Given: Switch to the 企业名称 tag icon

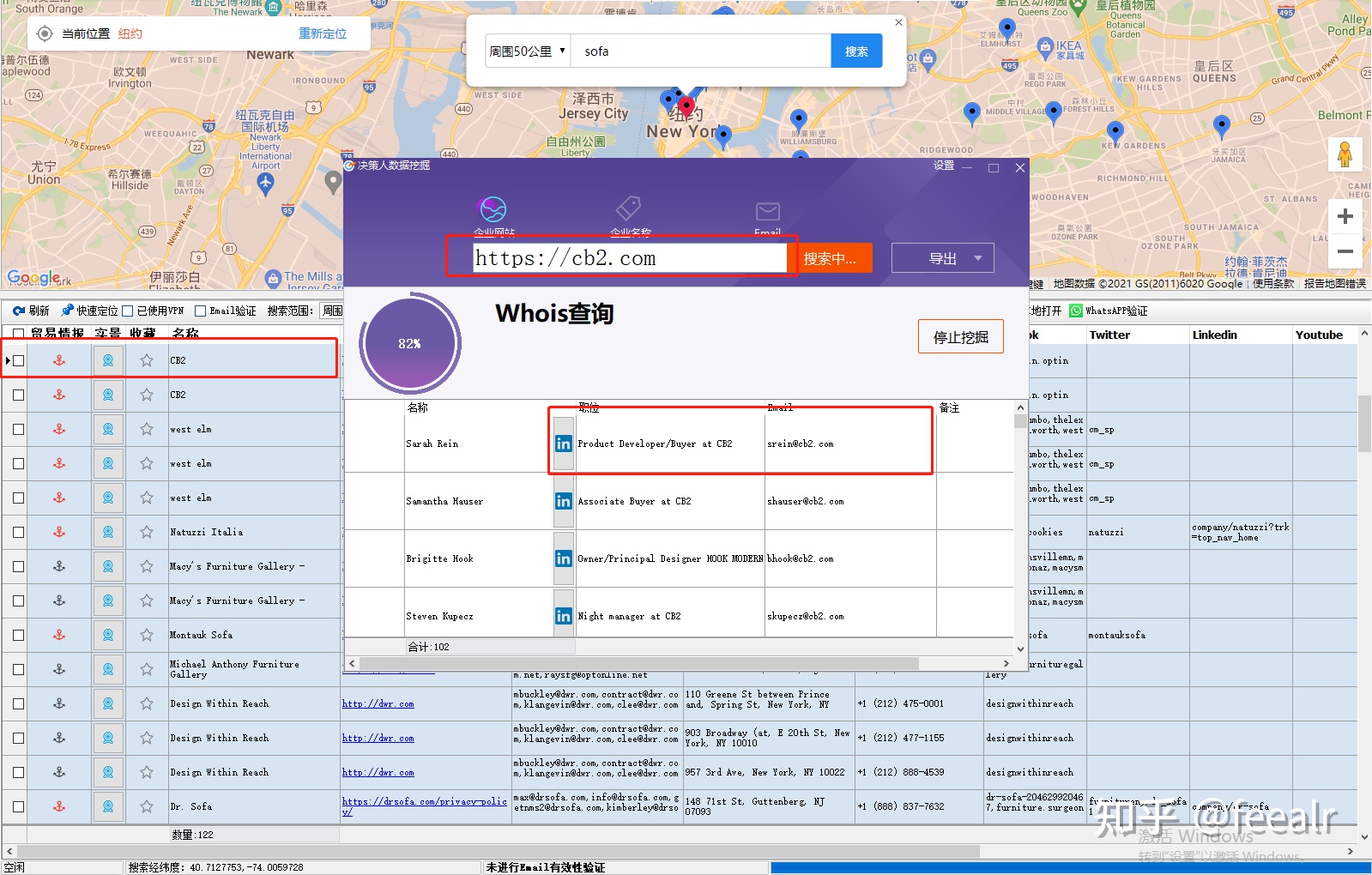Looking at the screenshot, I should tap(629, 208).
